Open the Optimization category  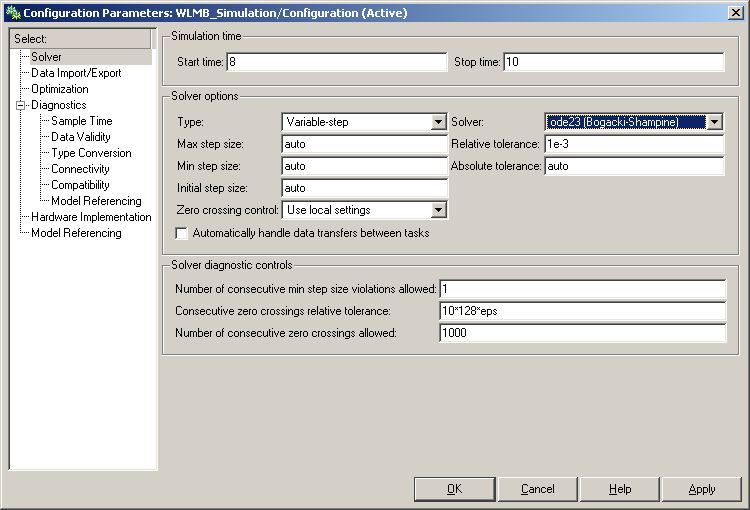pyautogui.click(x=60, y=89)
